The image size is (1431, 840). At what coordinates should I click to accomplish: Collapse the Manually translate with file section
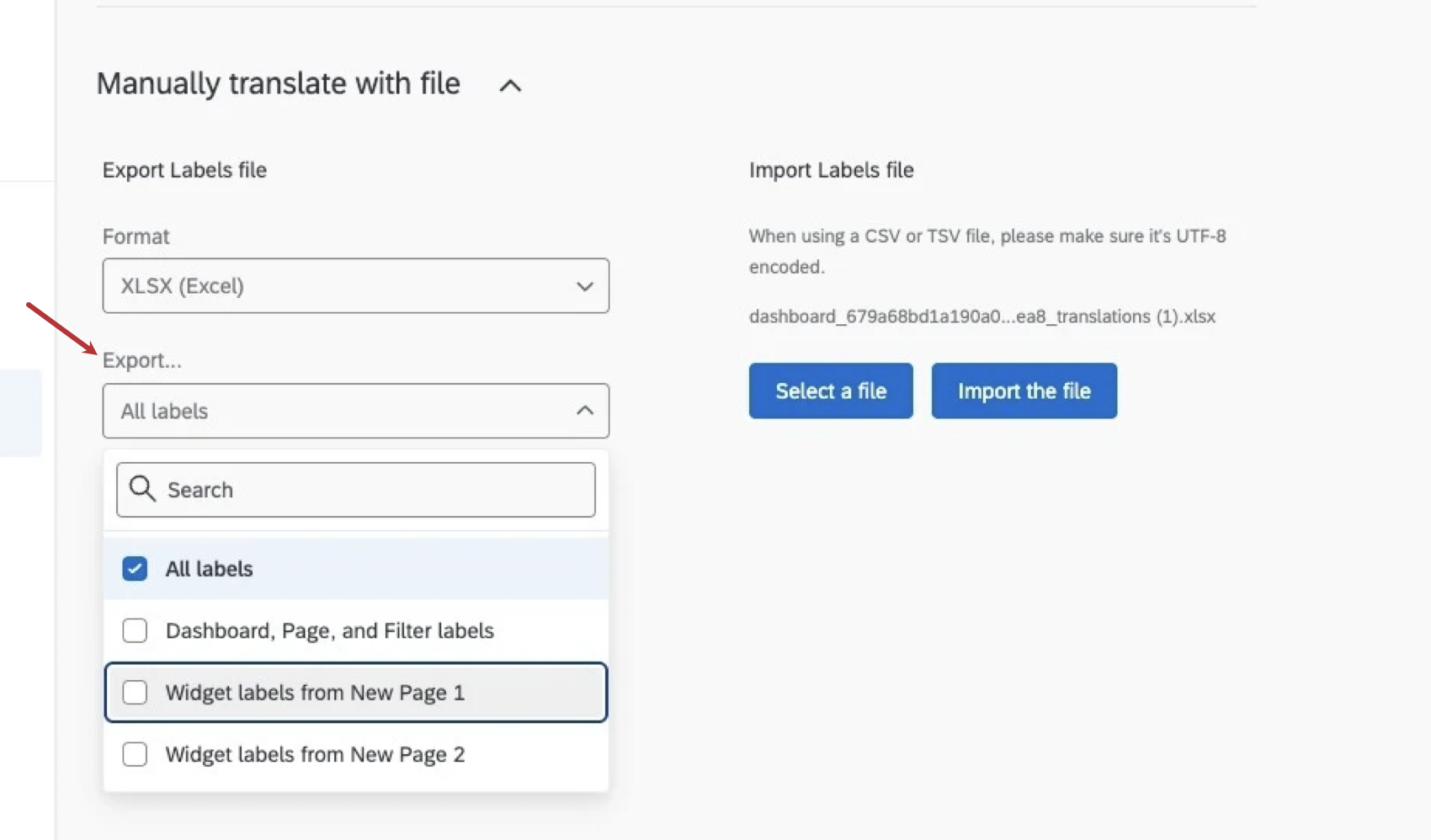510,85
